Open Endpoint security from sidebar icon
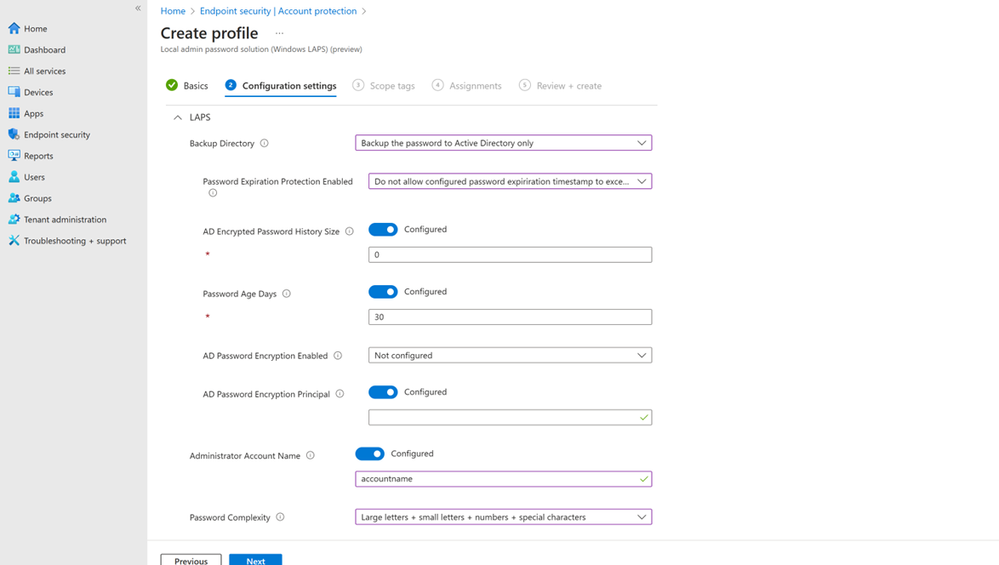 (x=14, y=134)
